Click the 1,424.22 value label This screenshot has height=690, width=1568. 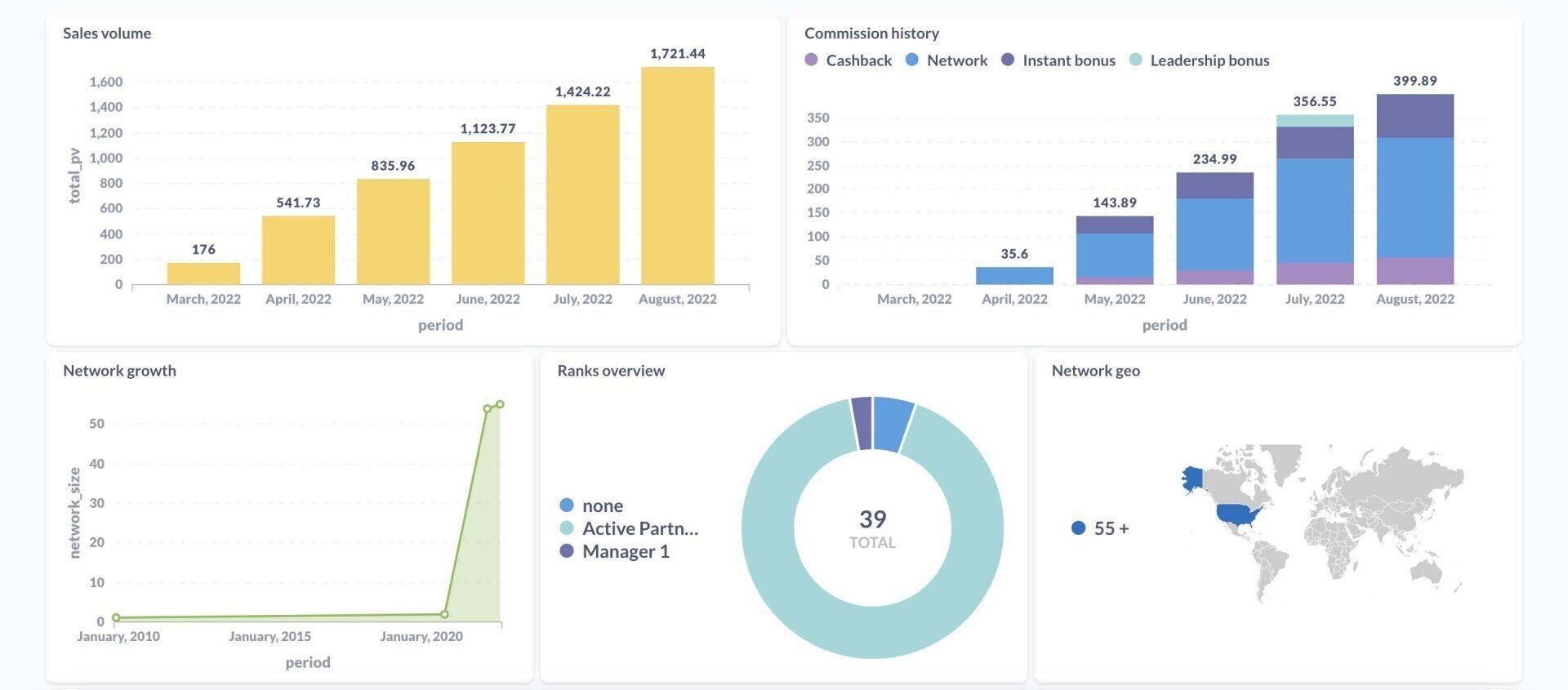582,92
